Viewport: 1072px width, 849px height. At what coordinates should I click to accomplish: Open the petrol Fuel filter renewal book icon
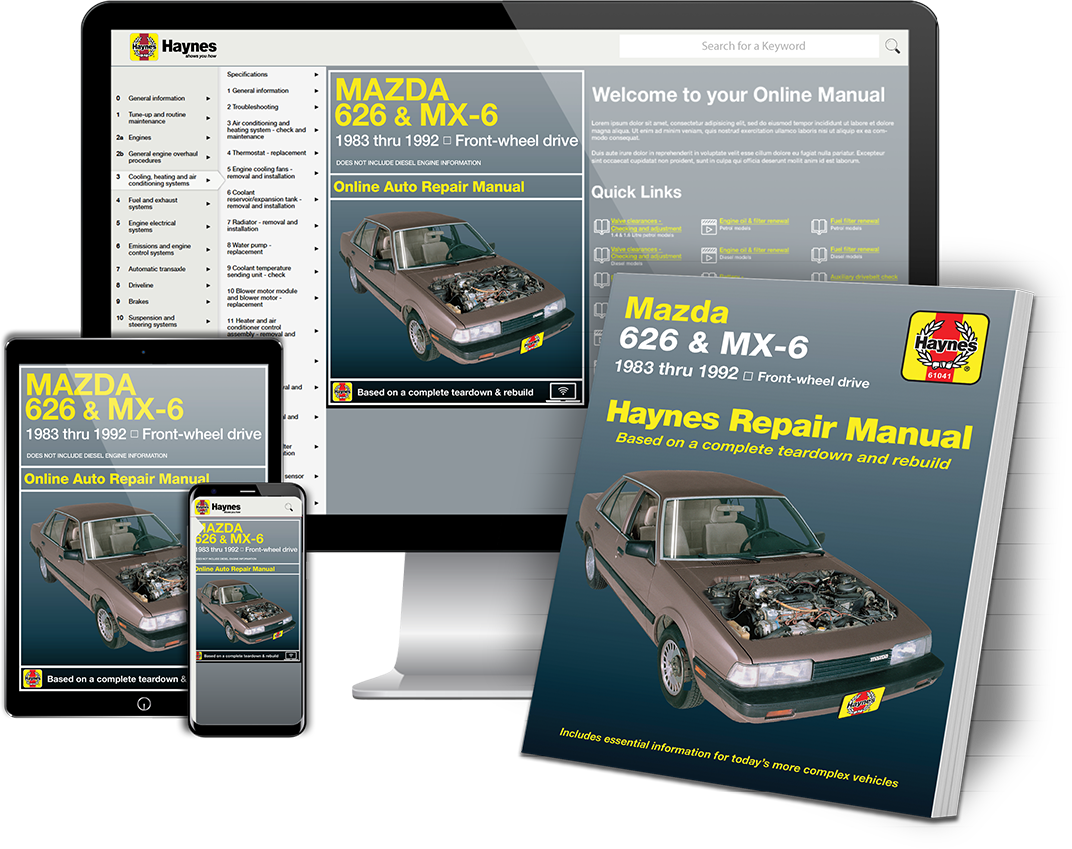point(819,226)
